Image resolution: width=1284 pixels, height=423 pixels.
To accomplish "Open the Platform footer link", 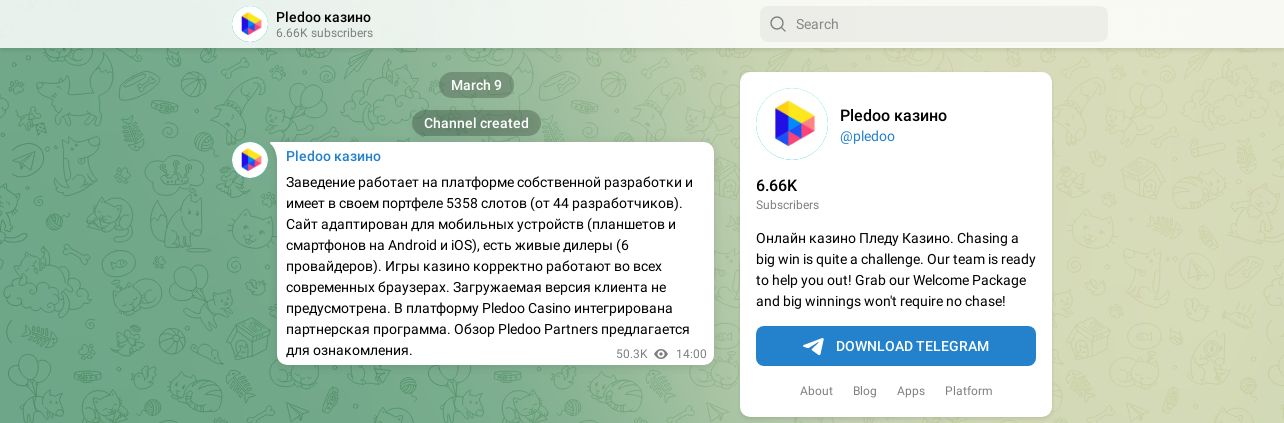I will click(969, 391).
